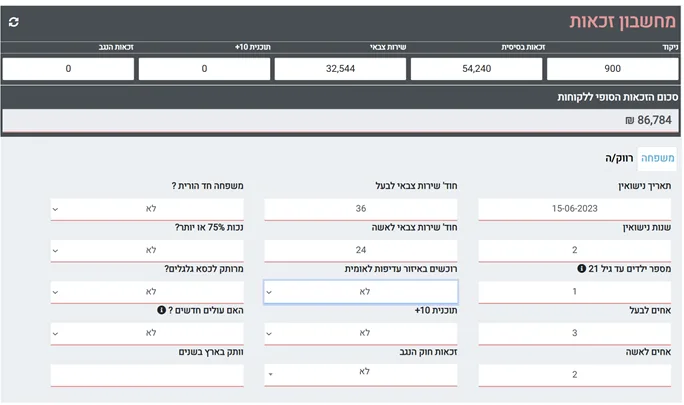The height and width of the screenshot is (405, 684).
Task: Expand the תוכנית +10 dropdown
Action: pyautogui.click(x=361, y=333)
